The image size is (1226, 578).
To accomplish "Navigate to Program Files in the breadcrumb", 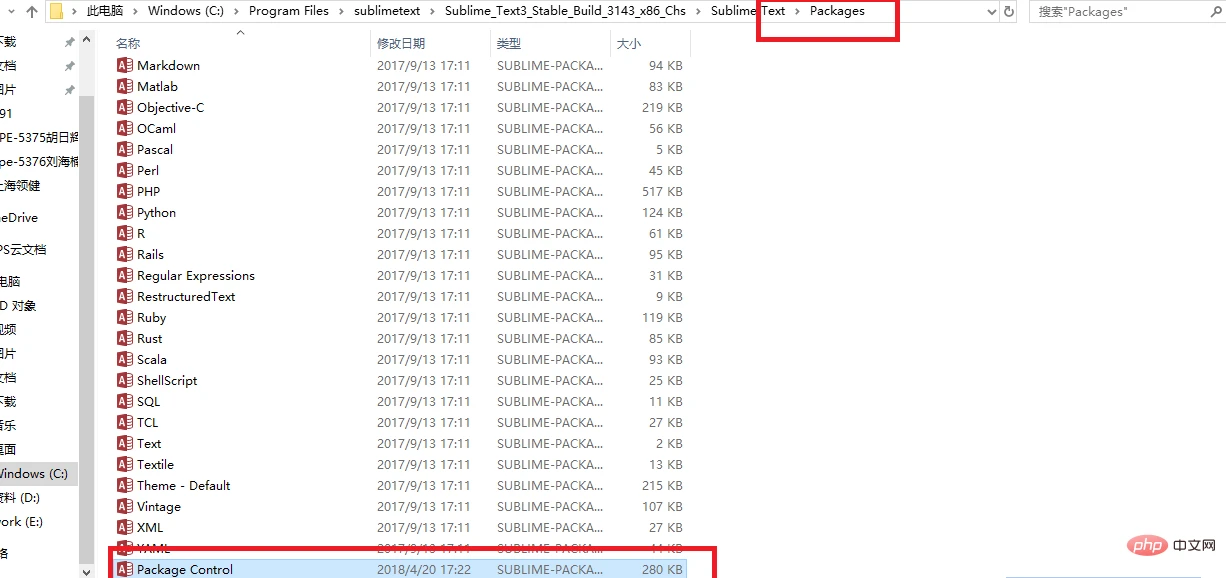I will [289, 12].
